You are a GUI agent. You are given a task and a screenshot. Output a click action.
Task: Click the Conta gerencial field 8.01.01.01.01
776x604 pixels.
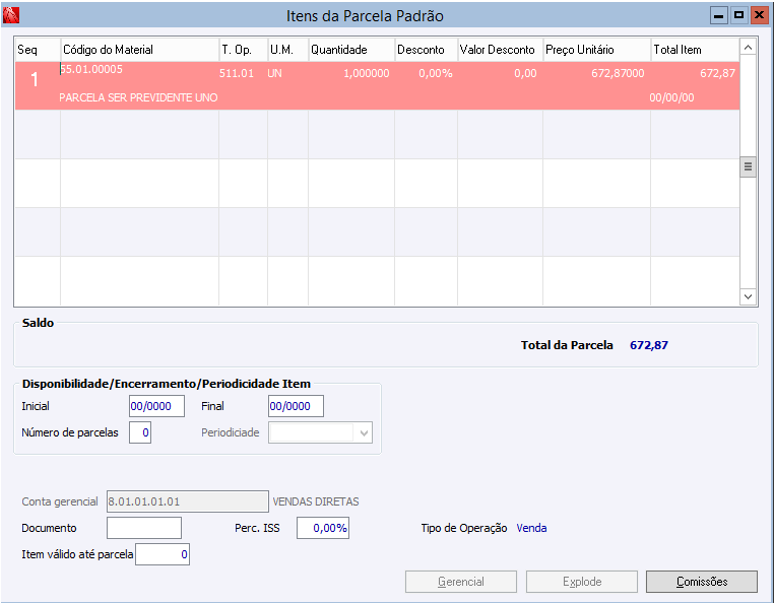188,502
